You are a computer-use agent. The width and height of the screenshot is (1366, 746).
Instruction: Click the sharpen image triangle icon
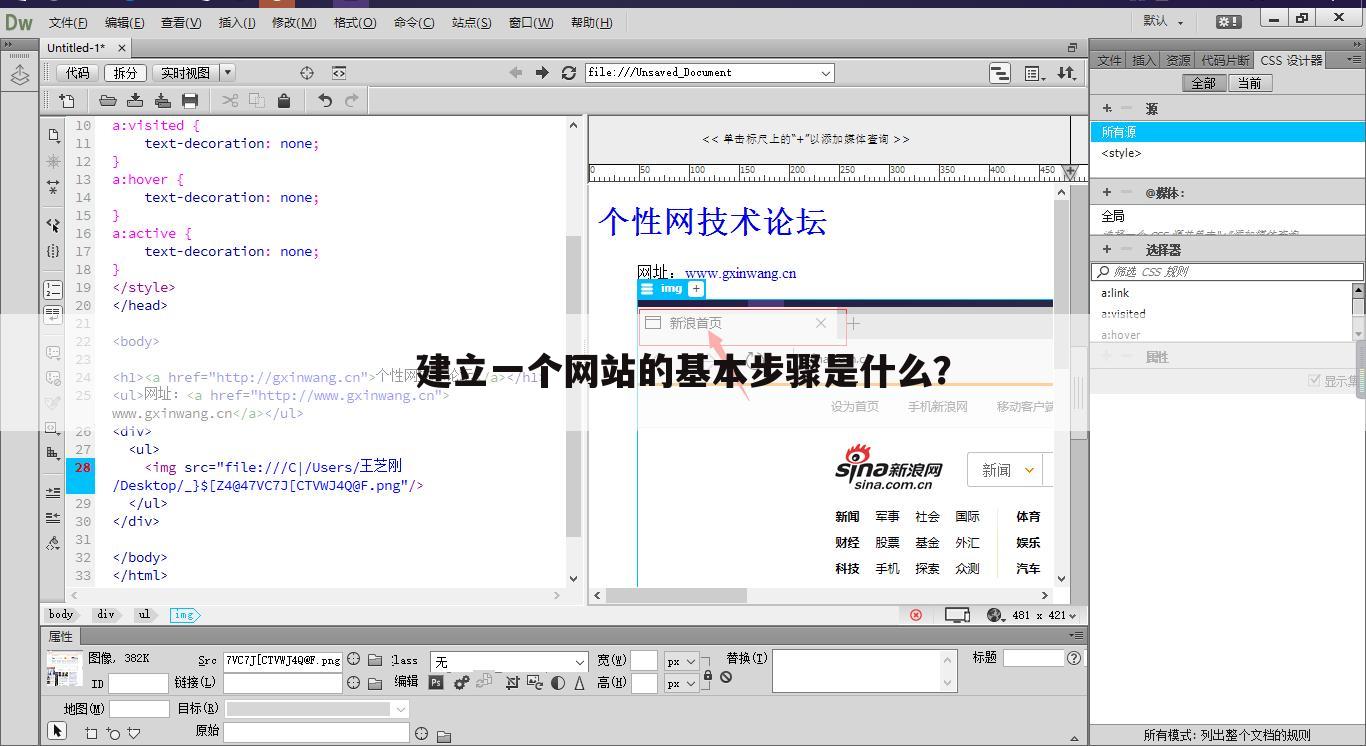pyautogui.click(x=579, y=682)
